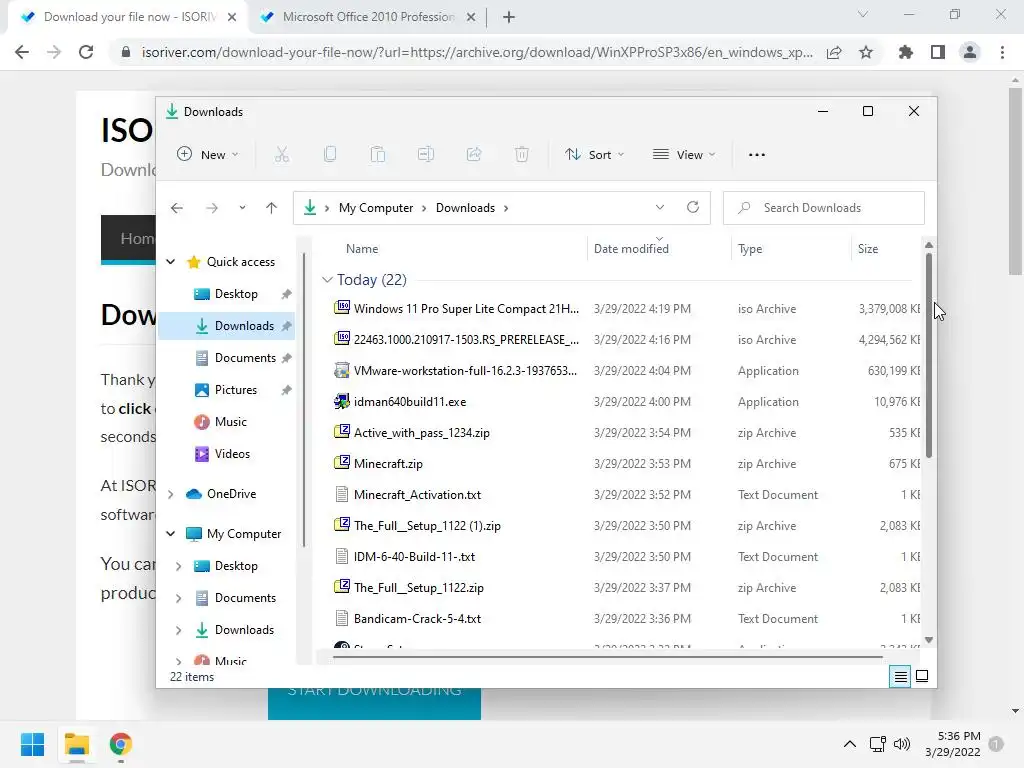Sort by Size column header

pyautogui.click(x=868, y=249)
